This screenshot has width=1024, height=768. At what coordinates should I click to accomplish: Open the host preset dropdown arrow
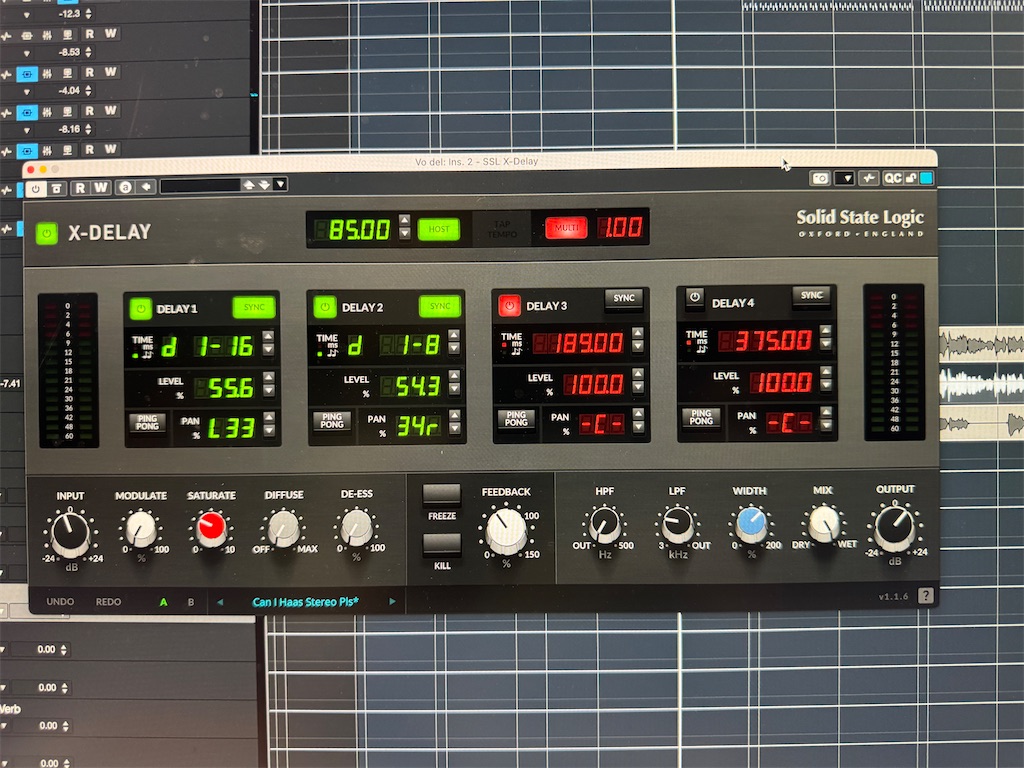[x=280, y=185]
